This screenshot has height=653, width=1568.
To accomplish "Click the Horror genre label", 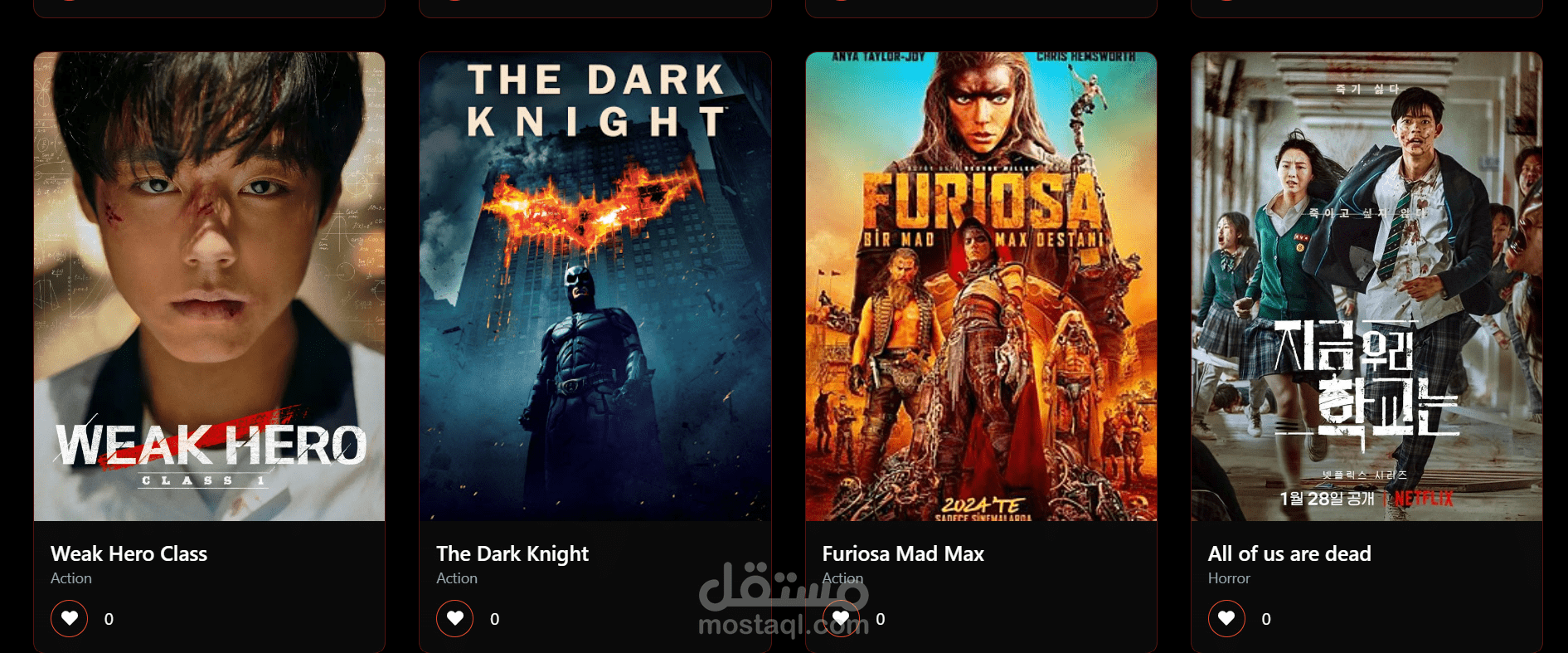I will click(1229, 578).
